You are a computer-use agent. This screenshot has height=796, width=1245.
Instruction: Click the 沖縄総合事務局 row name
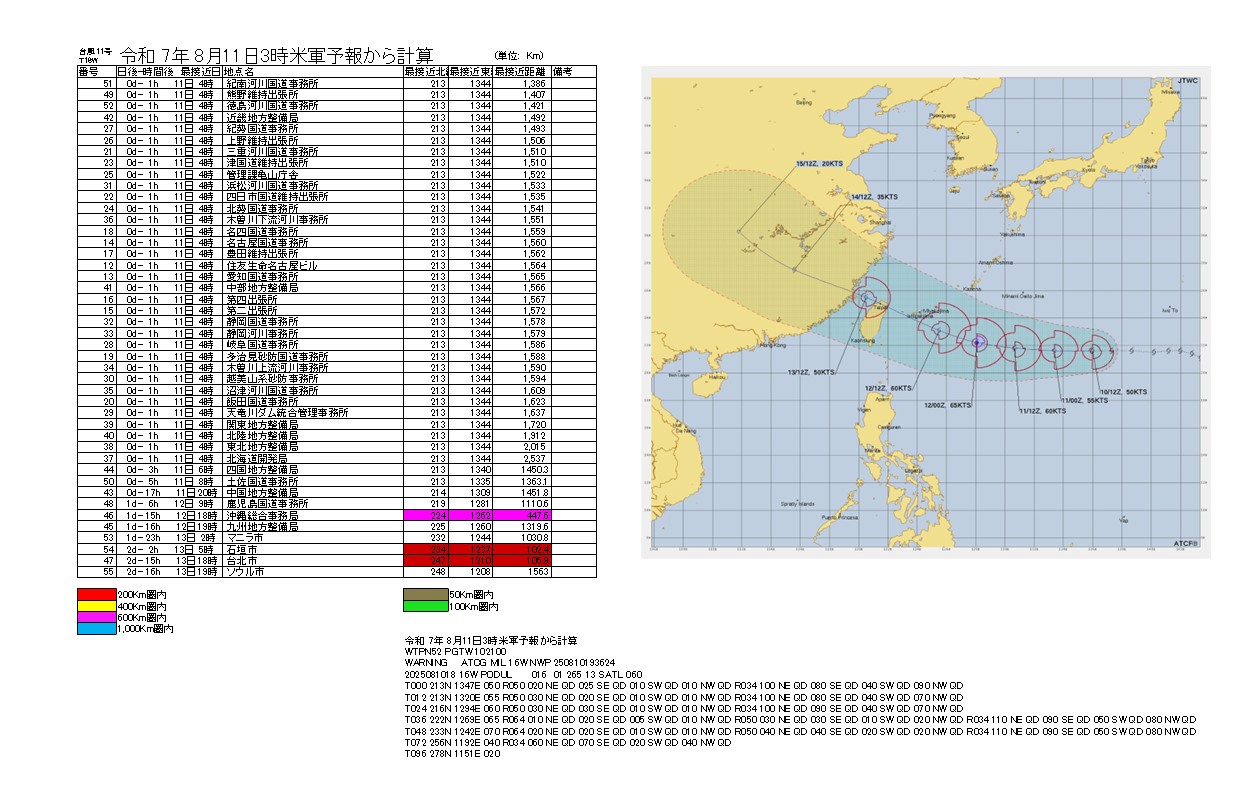262,514
